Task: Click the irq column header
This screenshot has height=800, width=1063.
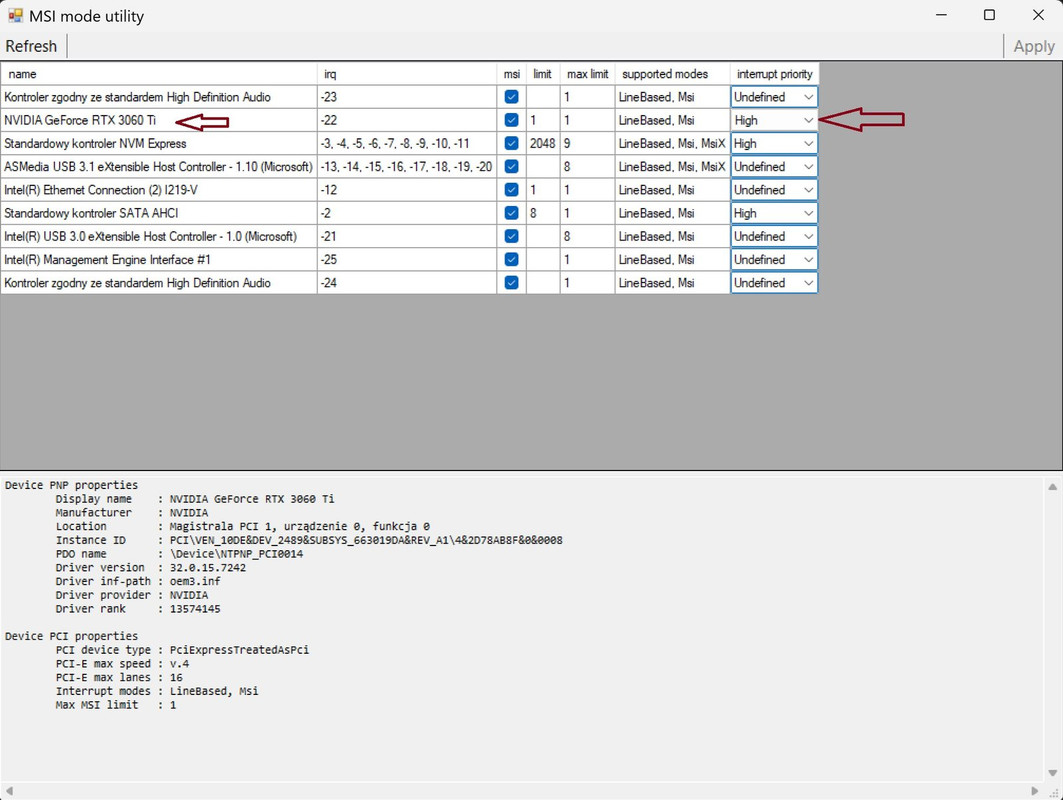Action: click(407, 74)
